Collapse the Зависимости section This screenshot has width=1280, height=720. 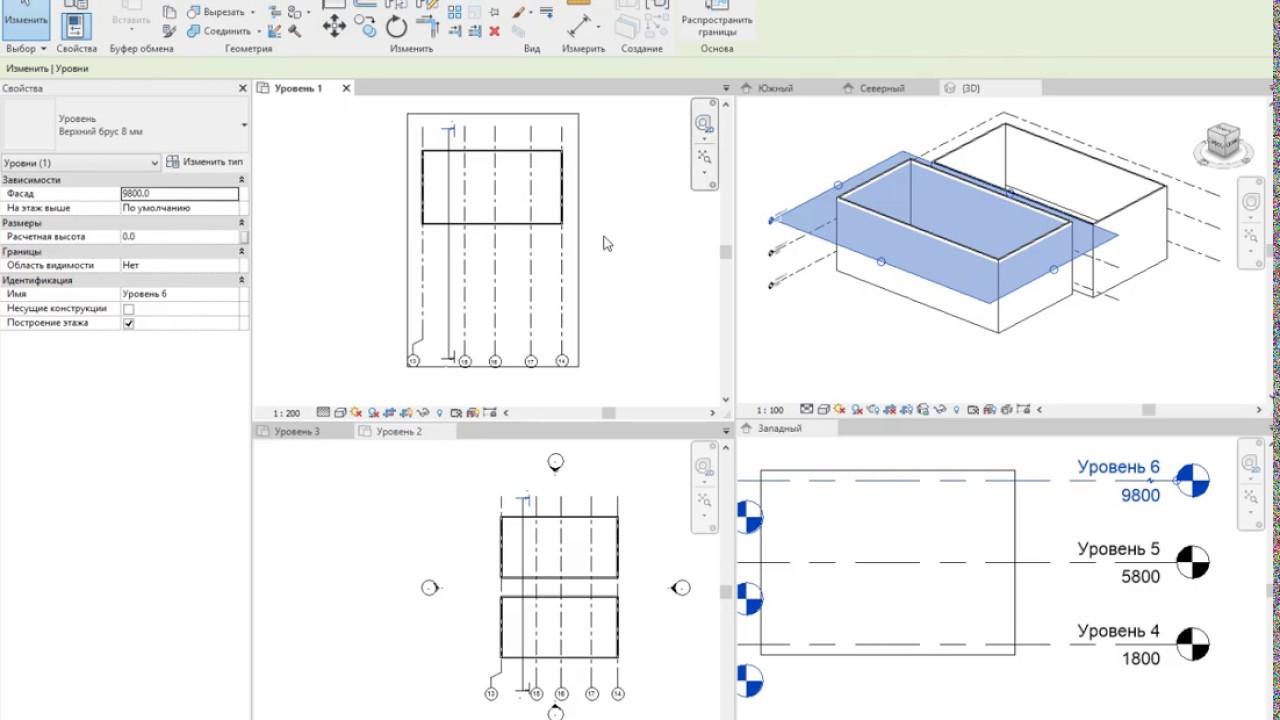pyautogui.click(x=241, y=180)
